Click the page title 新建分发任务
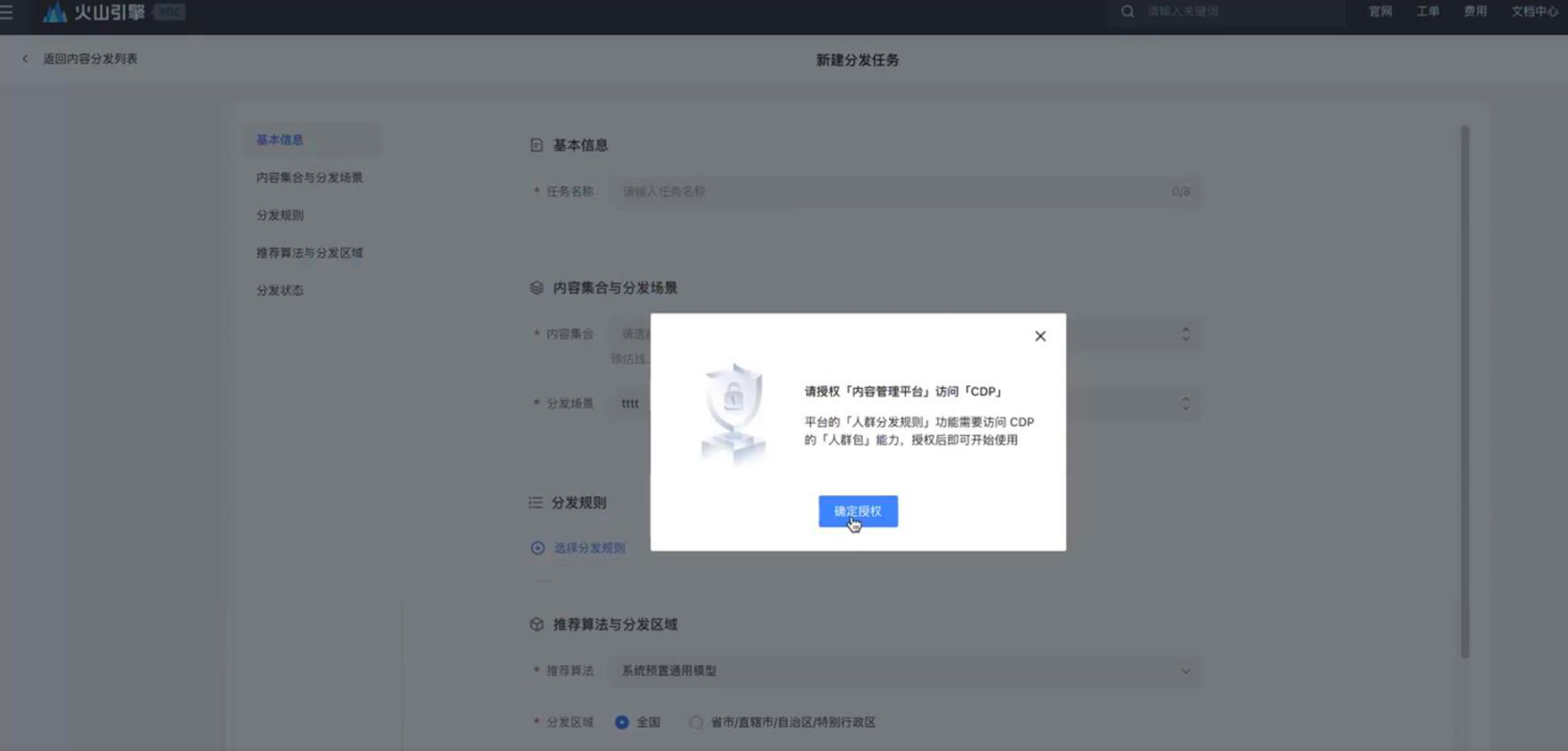The height and width of the screenshot is (751, 1568). pyautogui.click(x=857, y=60)
